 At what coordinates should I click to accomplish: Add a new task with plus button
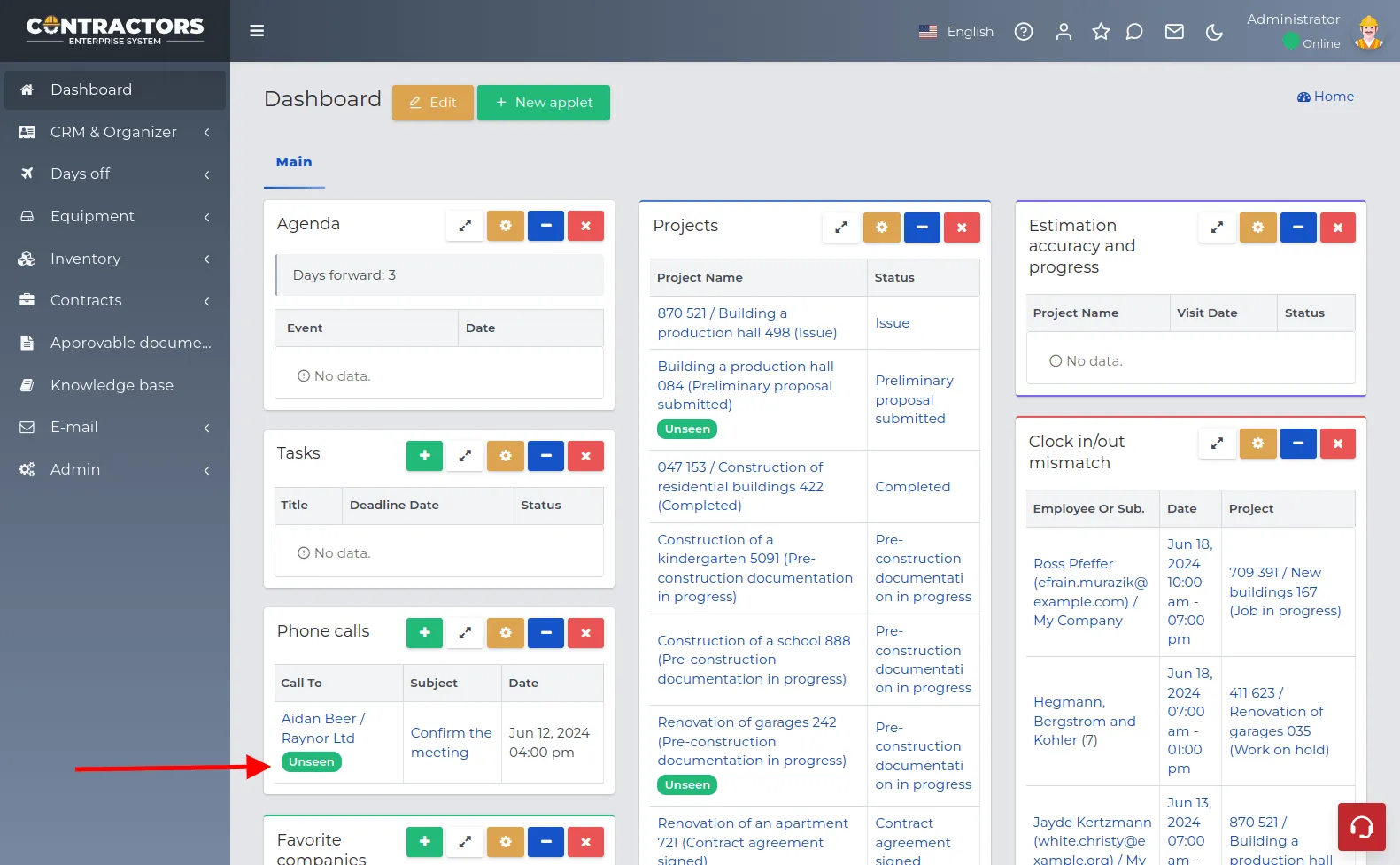pos(424,456)
